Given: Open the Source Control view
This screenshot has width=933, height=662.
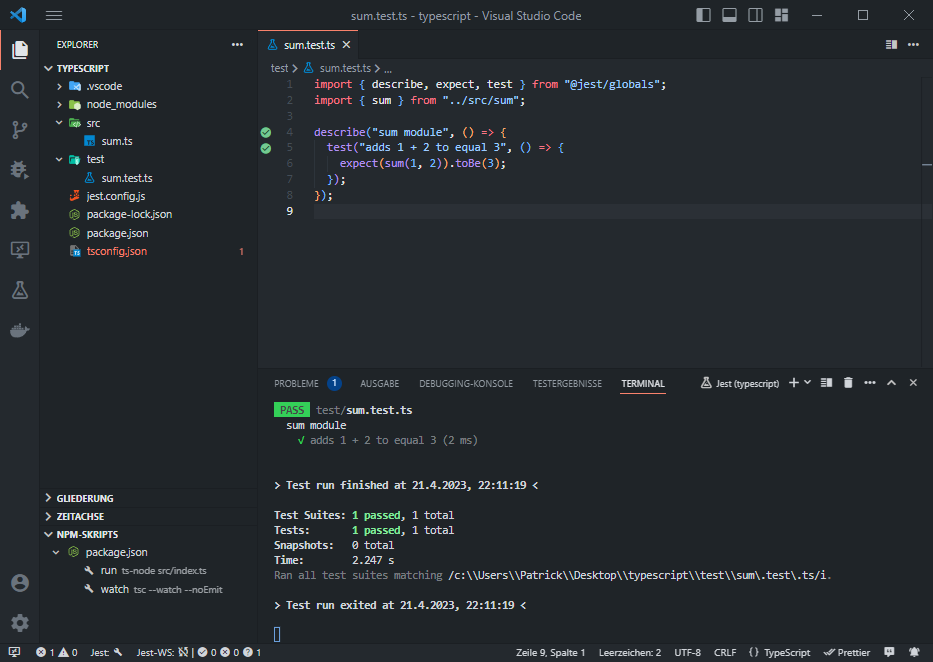Looking at the screenshot, I should pyautogui.click(x=18, y=129).
